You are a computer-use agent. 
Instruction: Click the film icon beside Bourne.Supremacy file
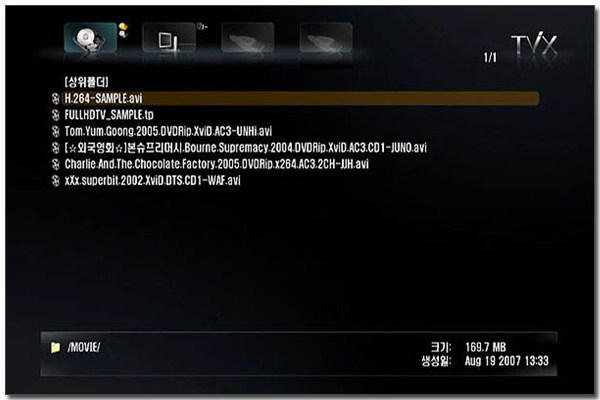[x=55, y=148]
